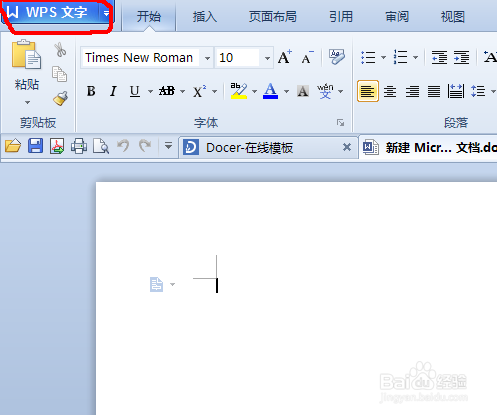Center align text
The width and height of the screenshot is (497, 415).
pyautogui.click(x=390, y=91)
